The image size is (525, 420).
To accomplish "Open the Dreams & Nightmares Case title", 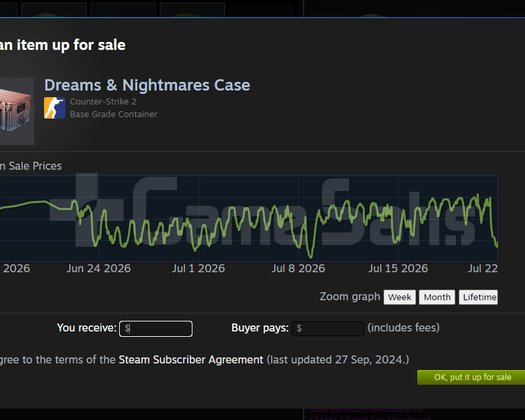I will click(x=147, y=85).
